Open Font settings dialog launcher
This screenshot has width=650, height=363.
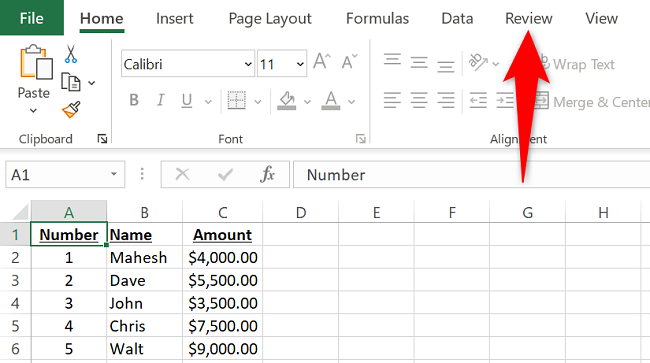(361, 139)
